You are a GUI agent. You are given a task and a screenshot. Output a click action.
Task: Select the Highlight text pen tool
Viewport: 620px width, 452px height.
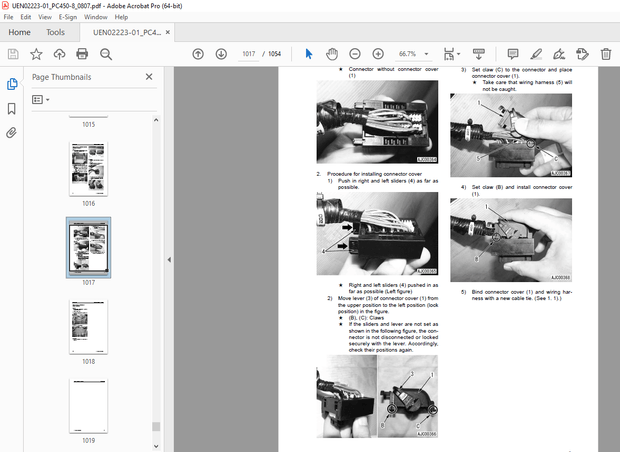(x=536, y=54)
